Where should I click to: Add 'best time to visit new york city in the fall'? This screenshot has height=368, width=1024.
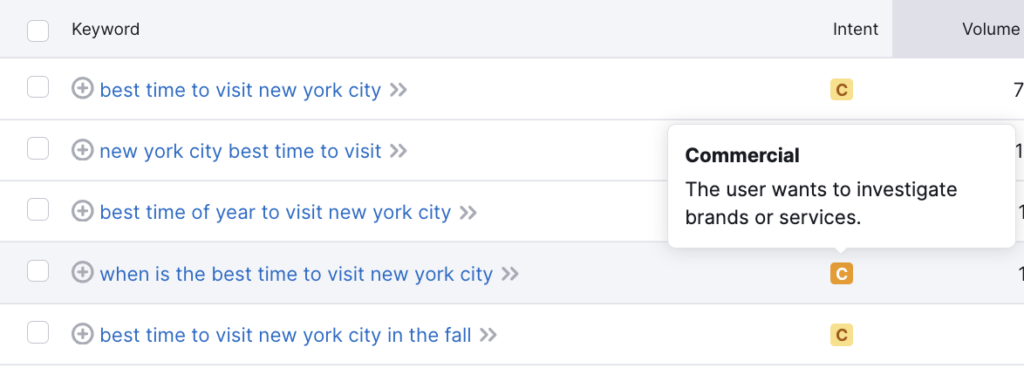[x=82, y=335]
